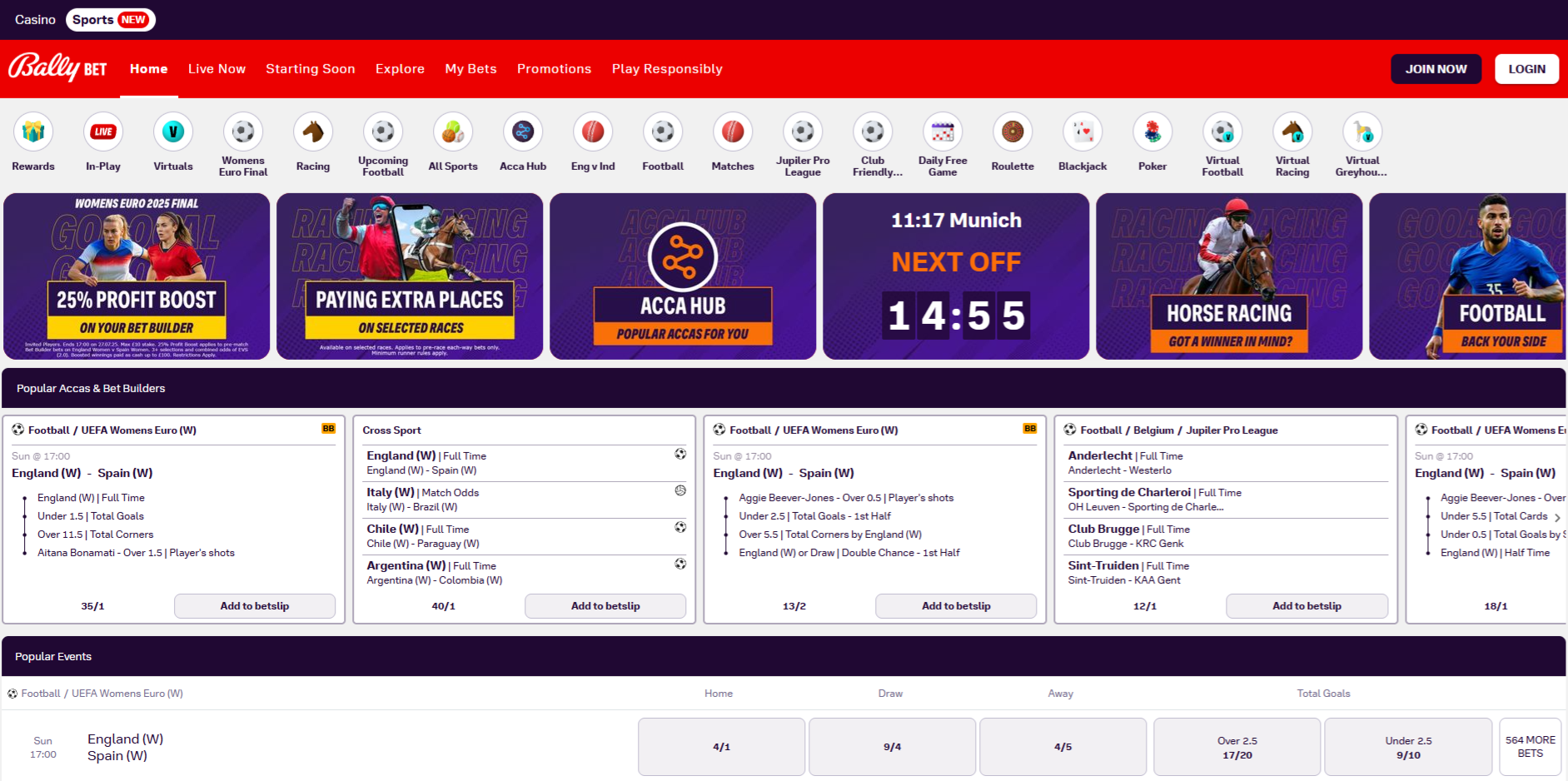Open England (W) Spain (W) popular event

125,747
